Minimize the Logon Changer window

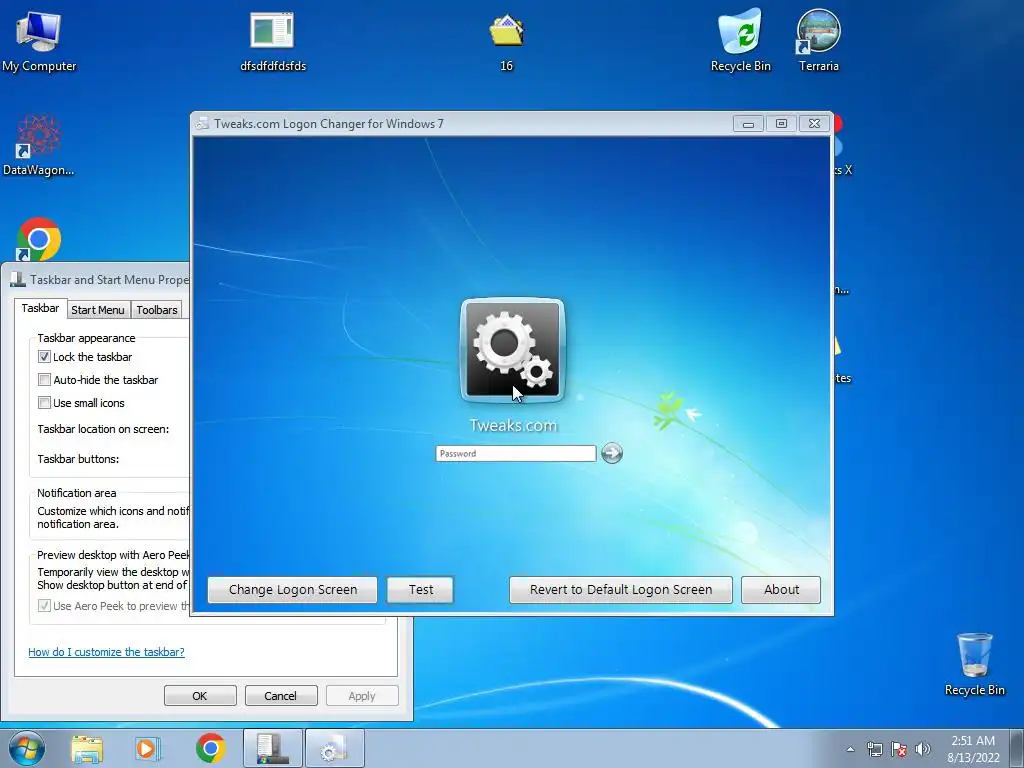coord(748,123)
